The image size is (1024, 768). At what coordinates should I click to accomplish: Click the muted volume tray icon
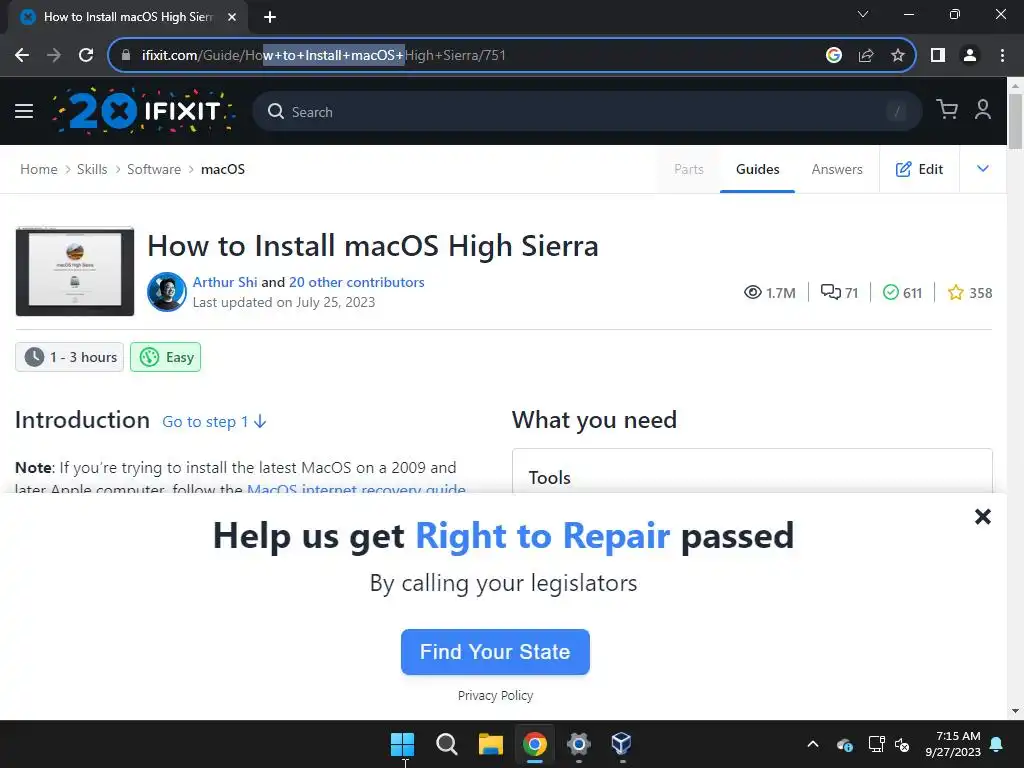point(902,744)
